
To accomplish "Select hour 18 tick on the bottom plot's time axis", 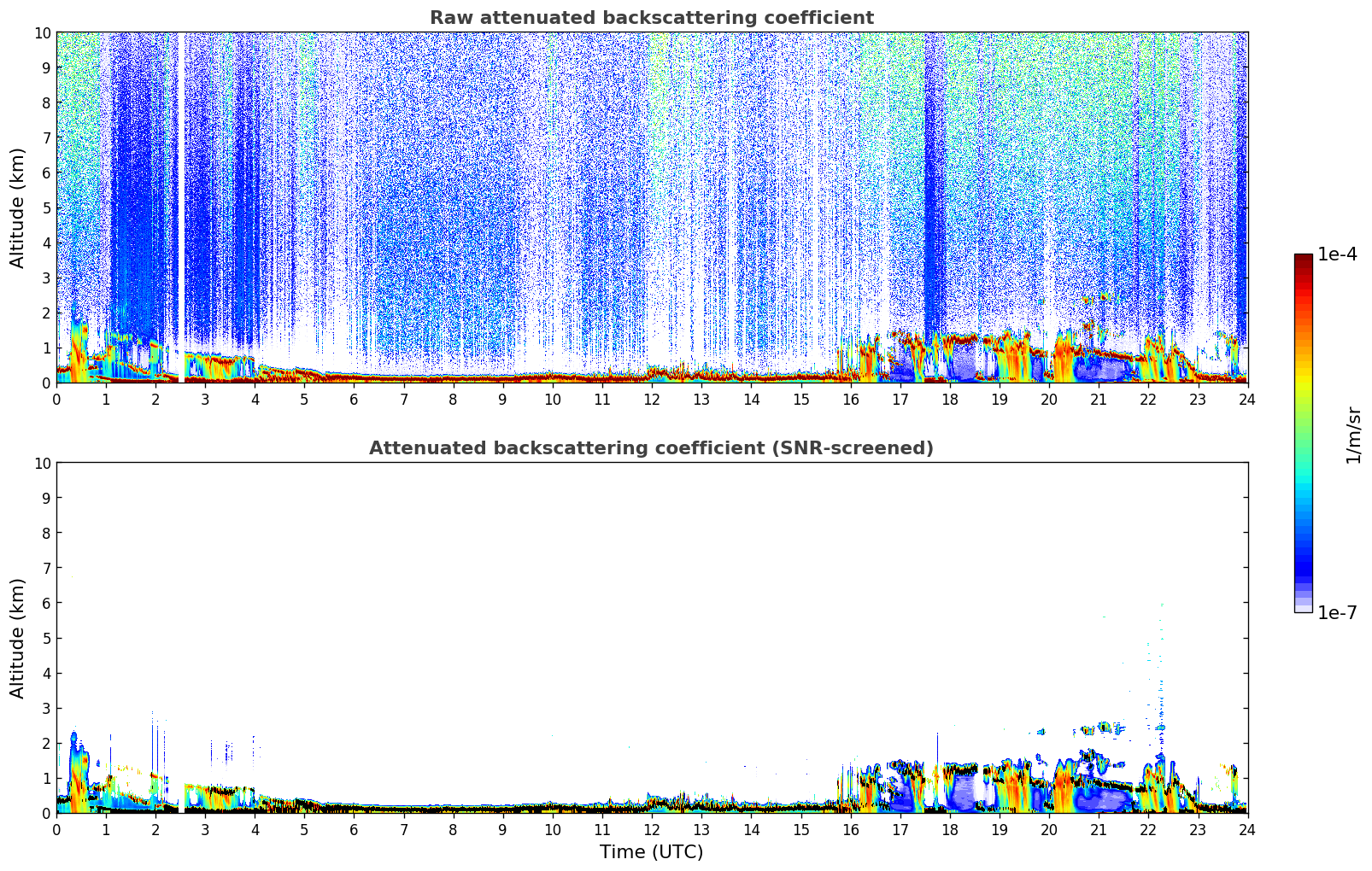I will (950, 829).
